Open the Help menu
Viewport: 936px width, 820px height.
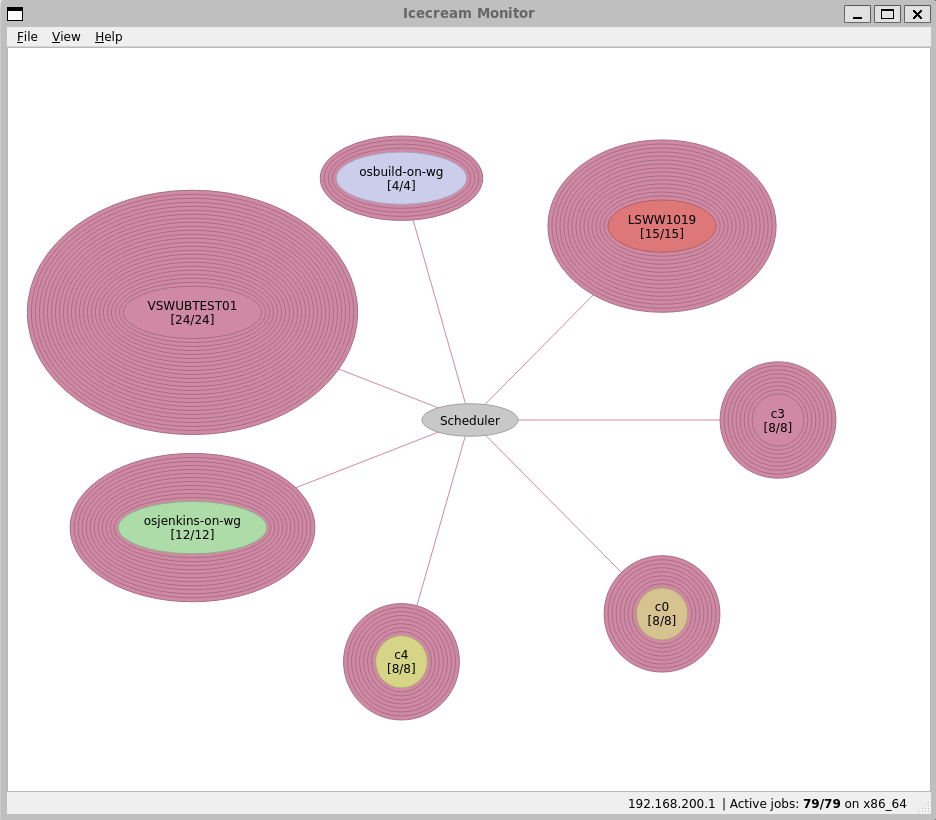(x=108, y=37)
